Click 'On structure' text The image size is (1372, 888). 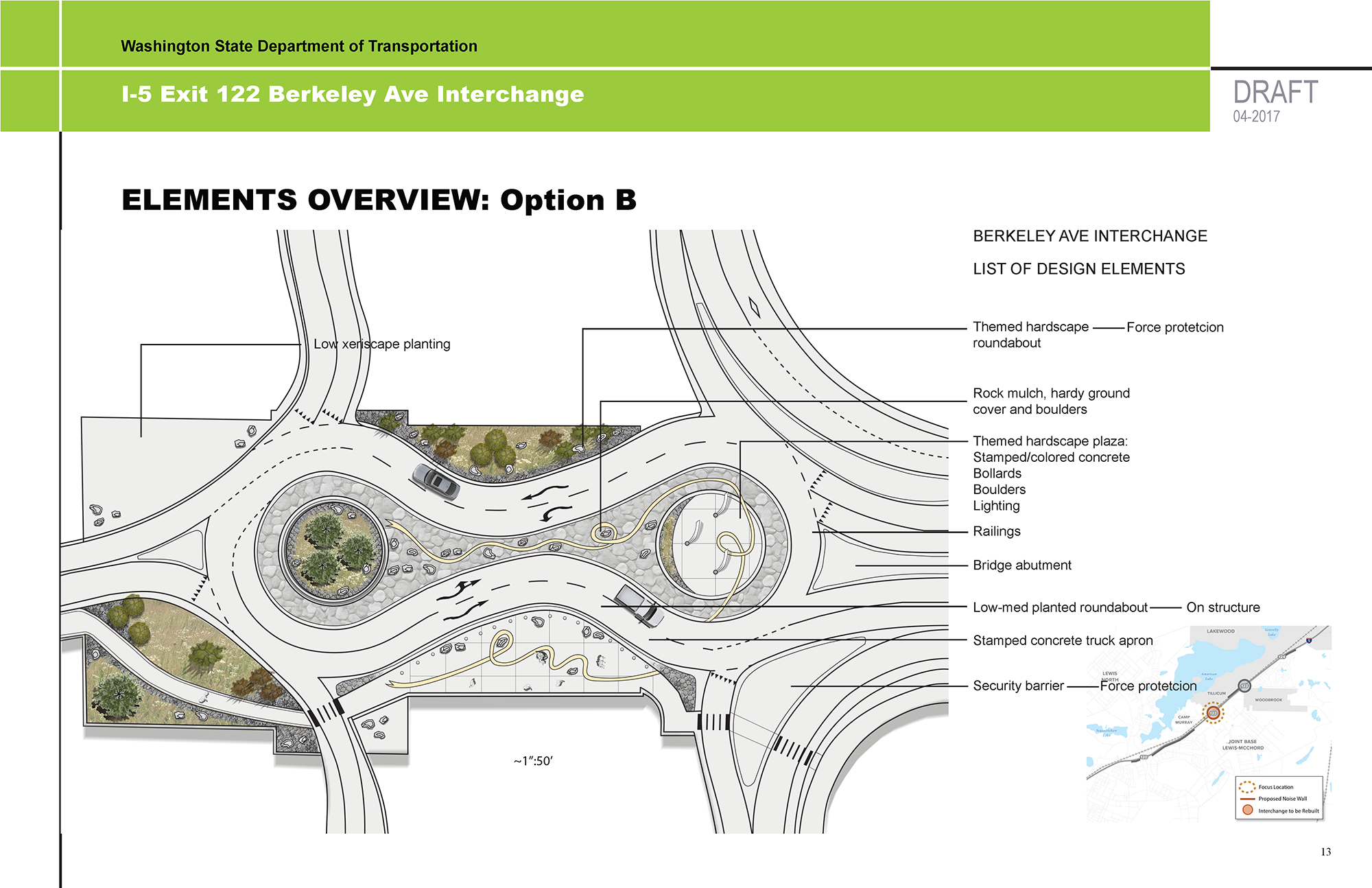1223,607
